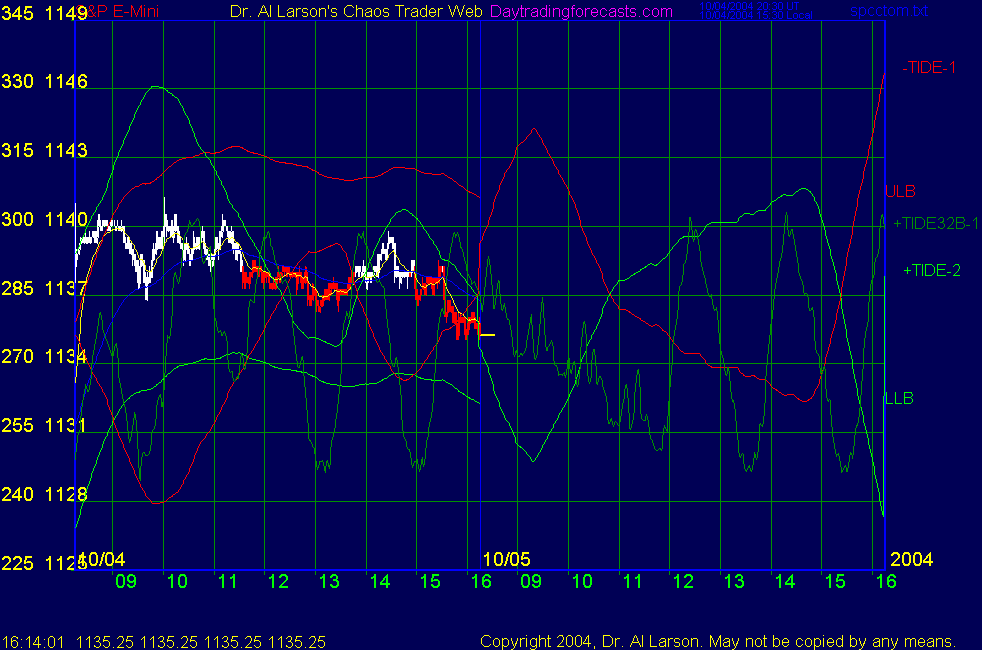Click the copyright notice text
This screenshot has width=982, height=650.
718,641
